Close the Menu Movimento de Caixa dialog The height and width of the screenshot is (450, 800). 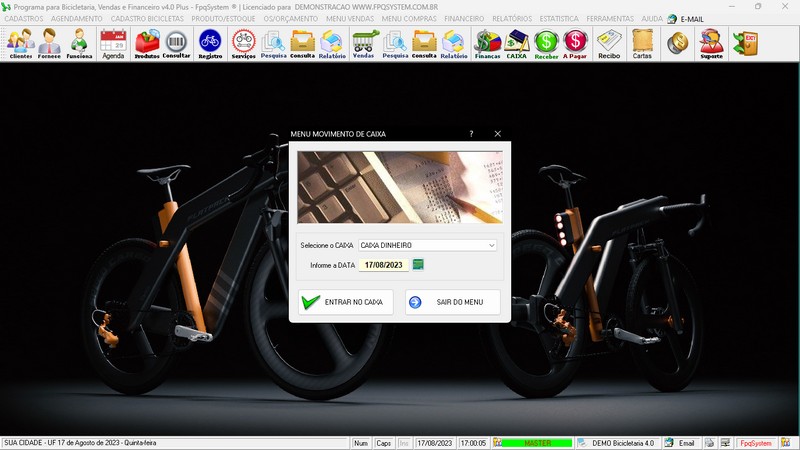click(x=497, y=134)
